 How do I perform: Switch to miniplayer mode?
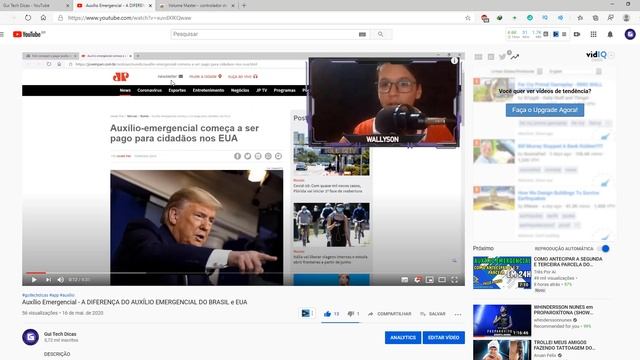pyautogui.click(x=430, y=280)
